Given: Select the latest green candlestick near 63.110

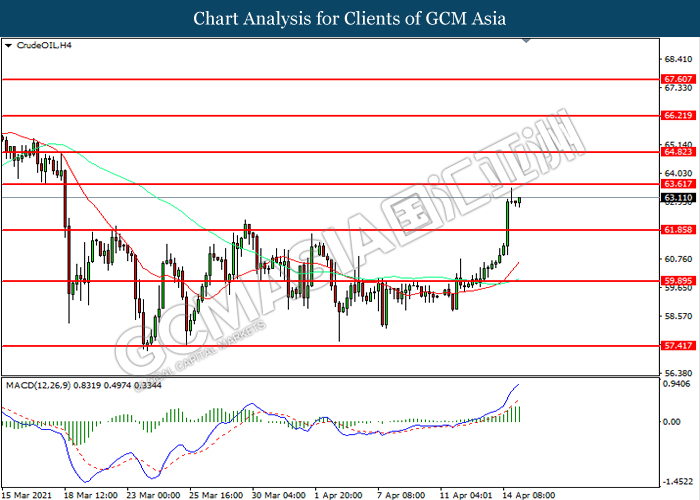Looking at the screenshot, I should tap(519, 201).
